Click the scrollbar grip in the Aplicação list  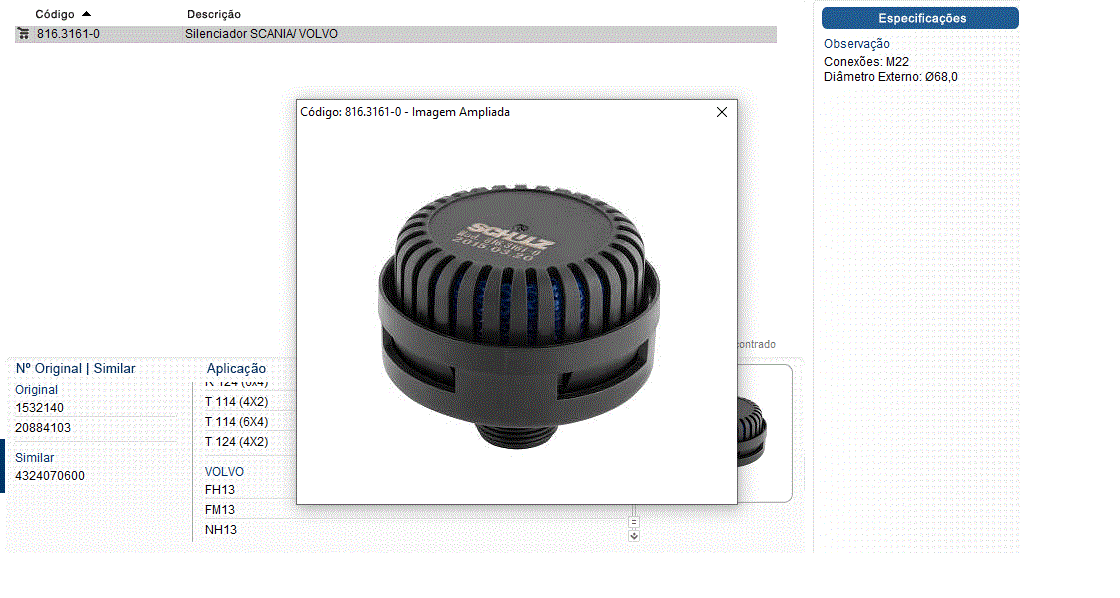click(x=634, y=521)
